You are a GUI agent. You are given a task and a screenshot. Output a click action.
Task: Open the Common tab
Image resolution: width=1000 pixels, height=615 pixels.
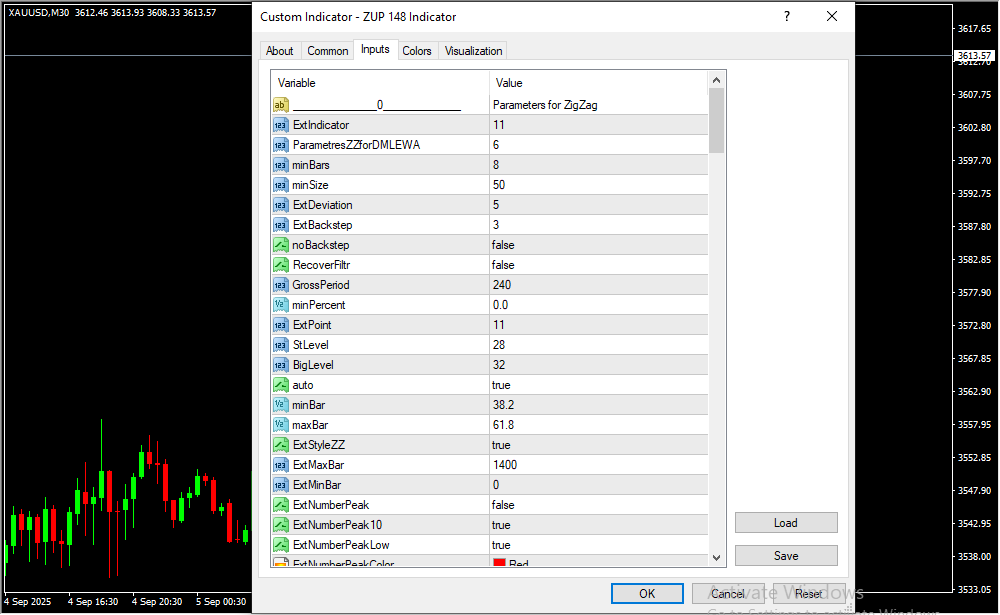click(x=328, y=51)
